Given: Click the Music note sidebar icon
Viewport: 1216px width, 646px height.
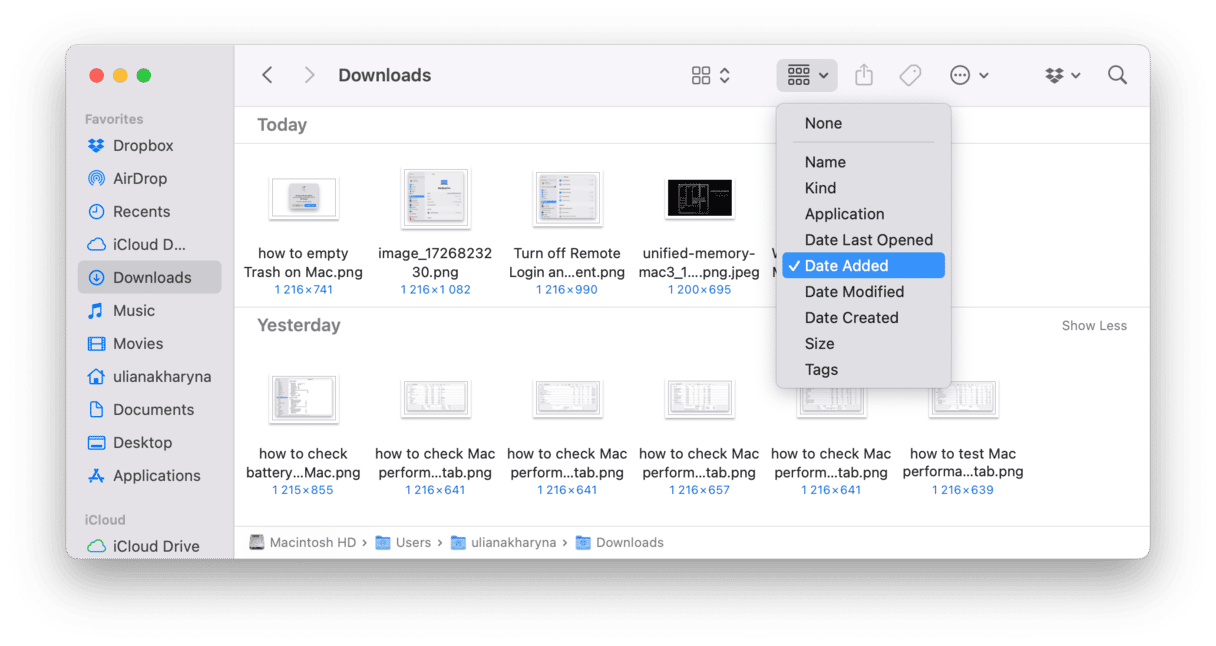Looking at the screenshot, I should (x=96, y=310).
